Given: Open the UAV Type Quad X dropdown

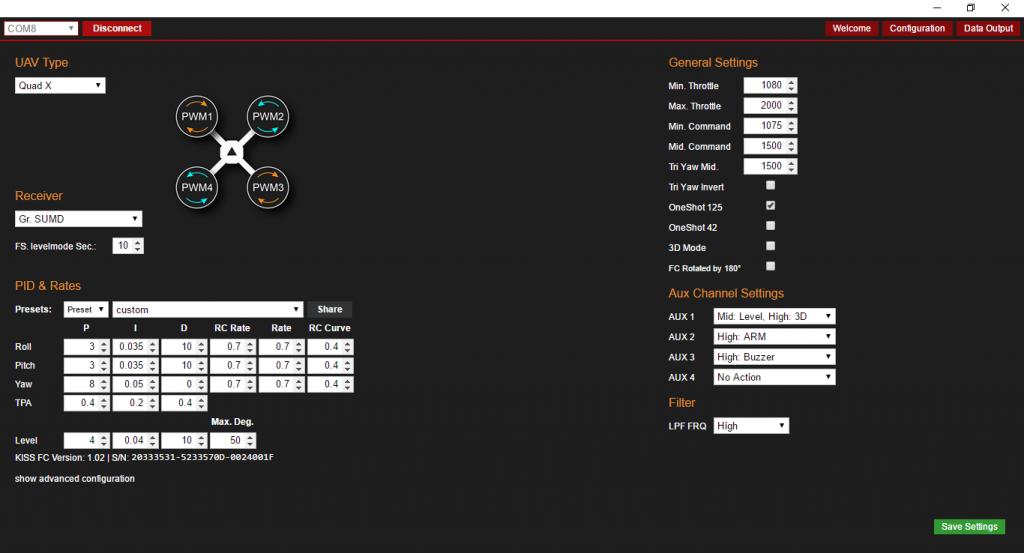Looking at the screenshot, I should (60, 86).
